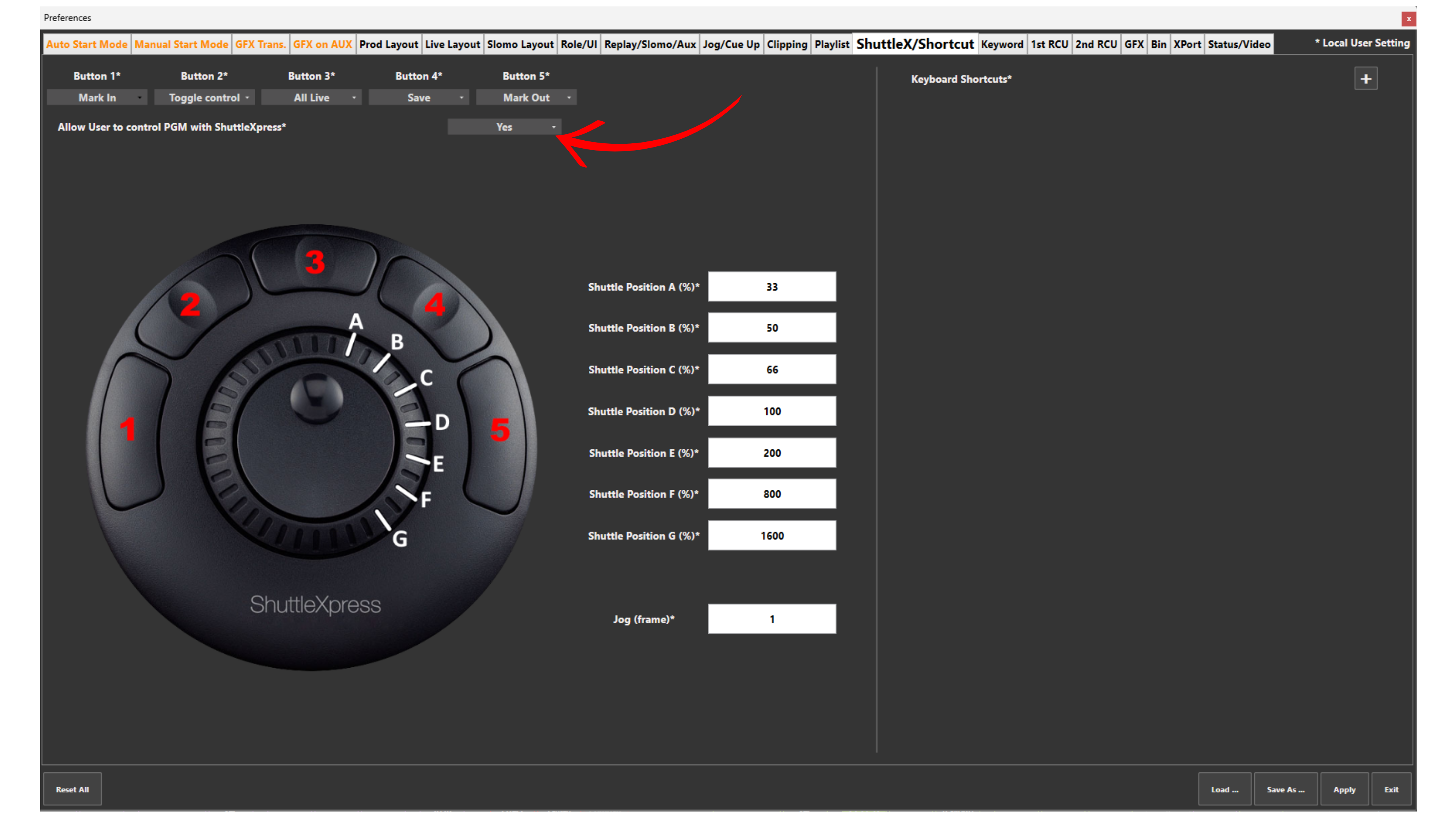Click the Load button
Viewport: 1456px width, 819px height.
pos(1225,789)
